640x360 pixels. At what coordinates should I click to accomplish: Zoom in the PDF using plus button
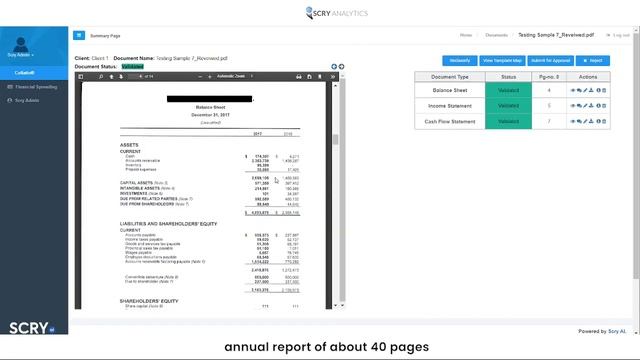[210, 77]
